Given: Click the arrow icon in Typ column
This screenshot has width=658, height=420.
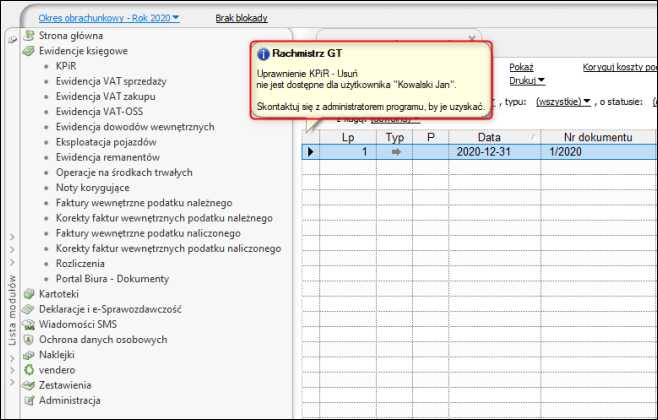Looking at the screenshot, I should (396, 152).
